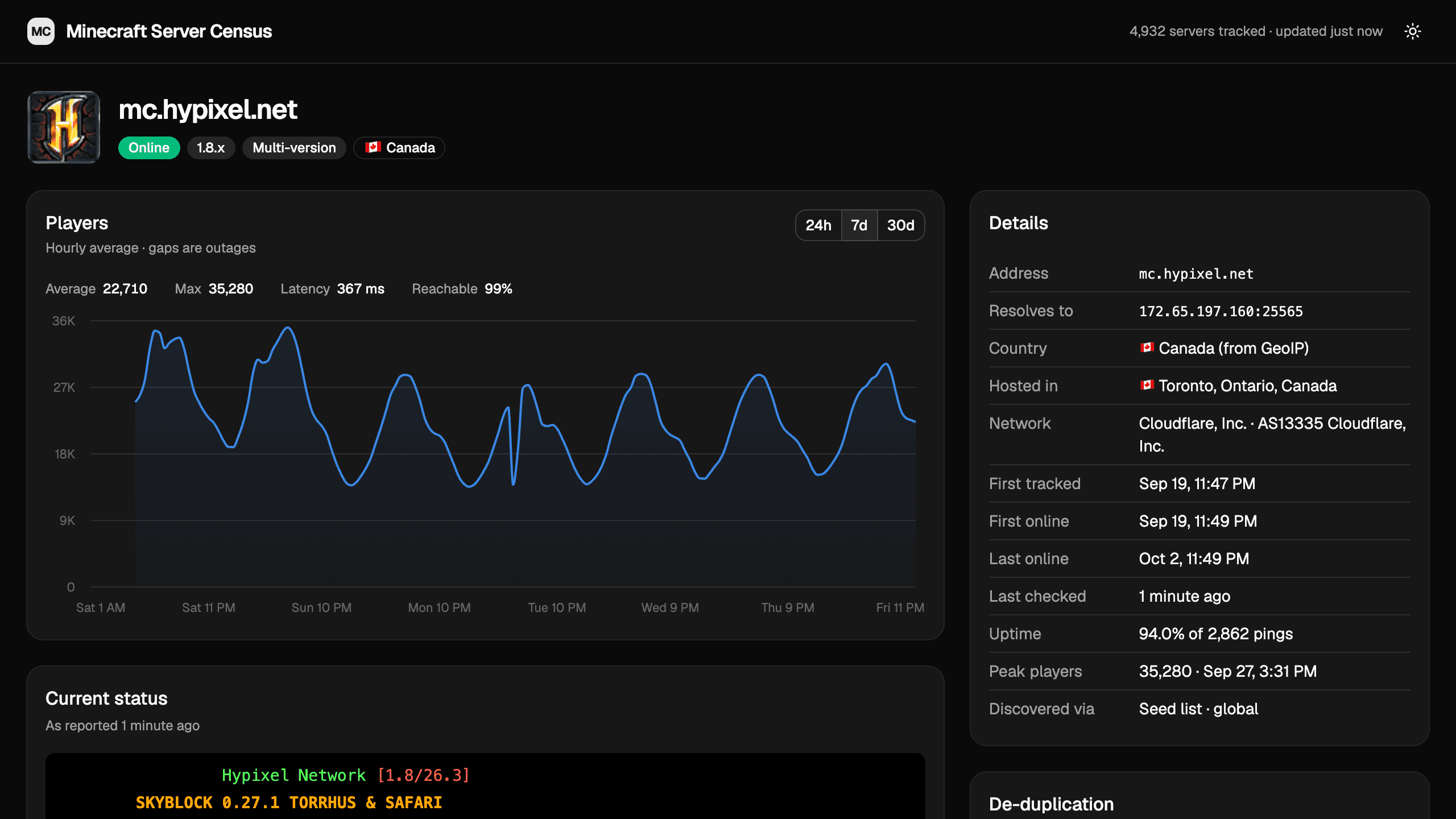Switch chart range to 24h

[818, 225]
